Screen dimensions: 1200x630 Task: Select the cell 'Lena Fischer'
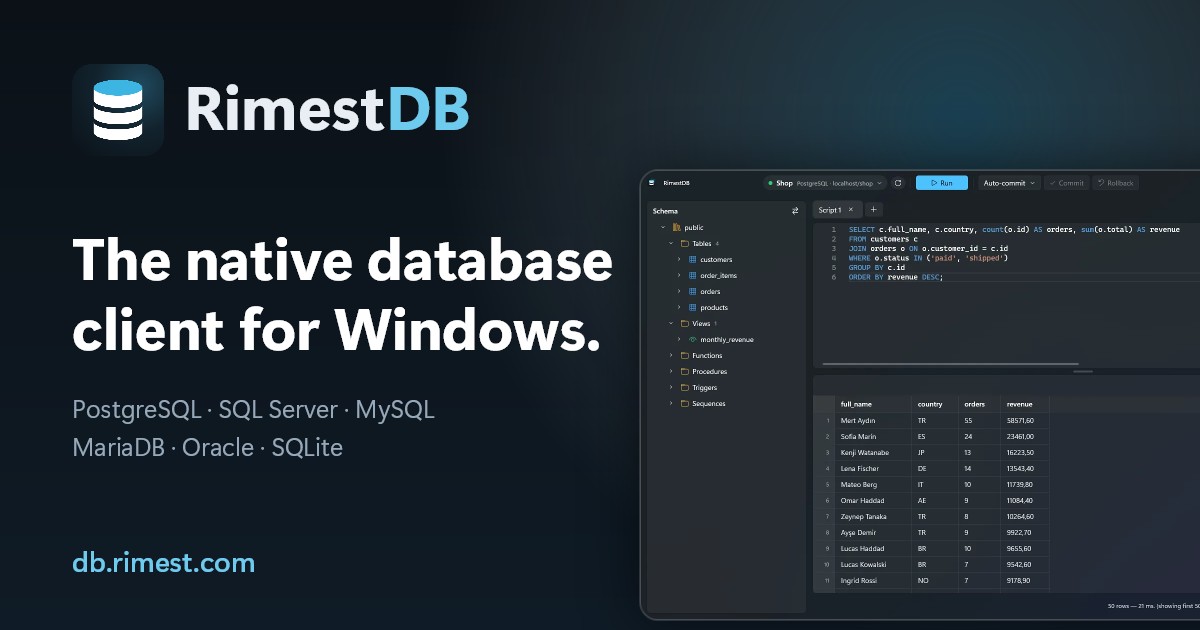pos(873,469)
